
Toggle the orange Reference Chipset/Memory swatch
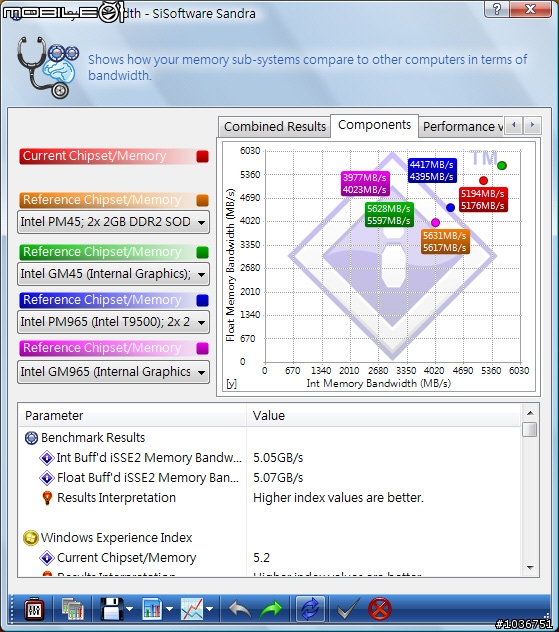click(202, 200)
